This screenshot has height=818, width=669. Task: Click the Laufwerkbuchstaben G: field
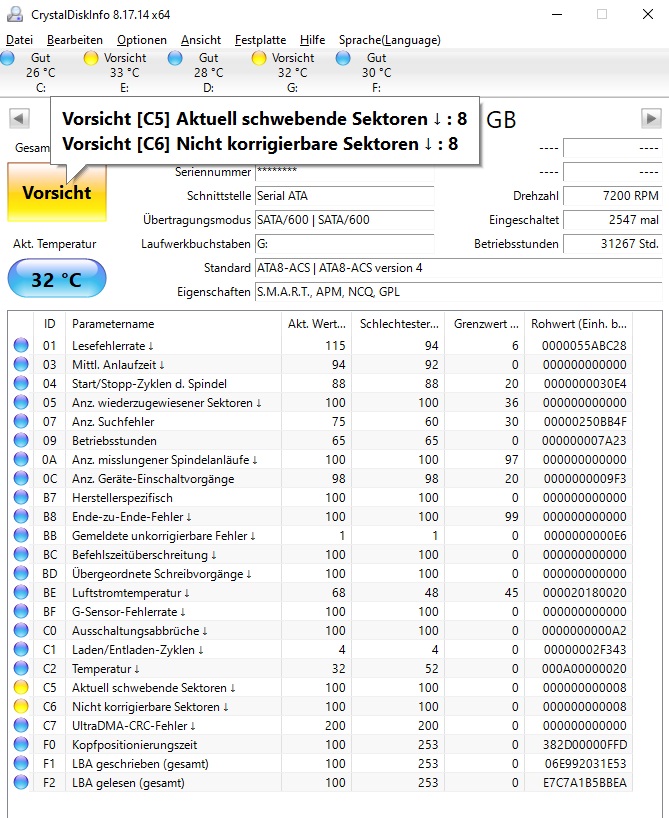pos(344,244)
